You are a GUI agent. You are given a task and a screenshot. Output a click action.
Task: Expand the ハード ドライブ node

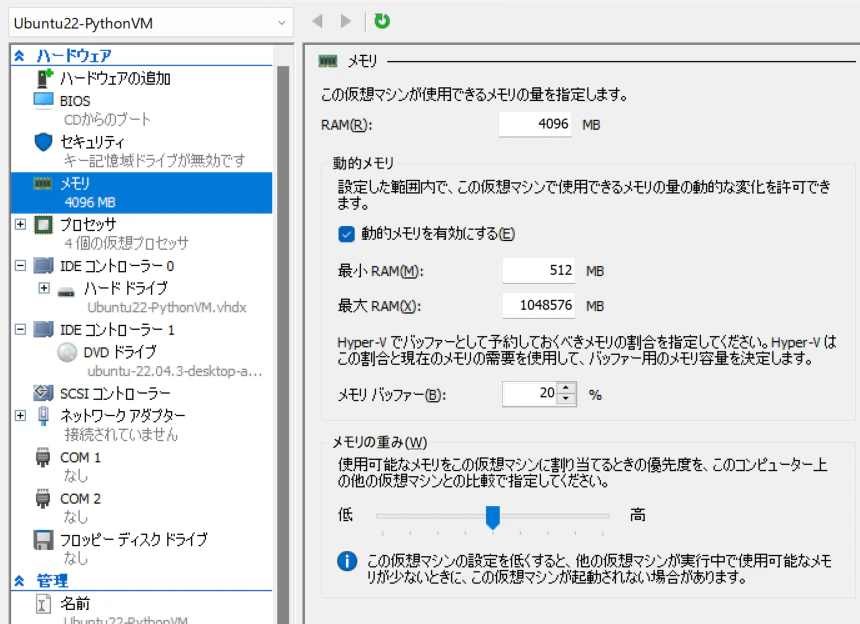(x=44, y=288)
